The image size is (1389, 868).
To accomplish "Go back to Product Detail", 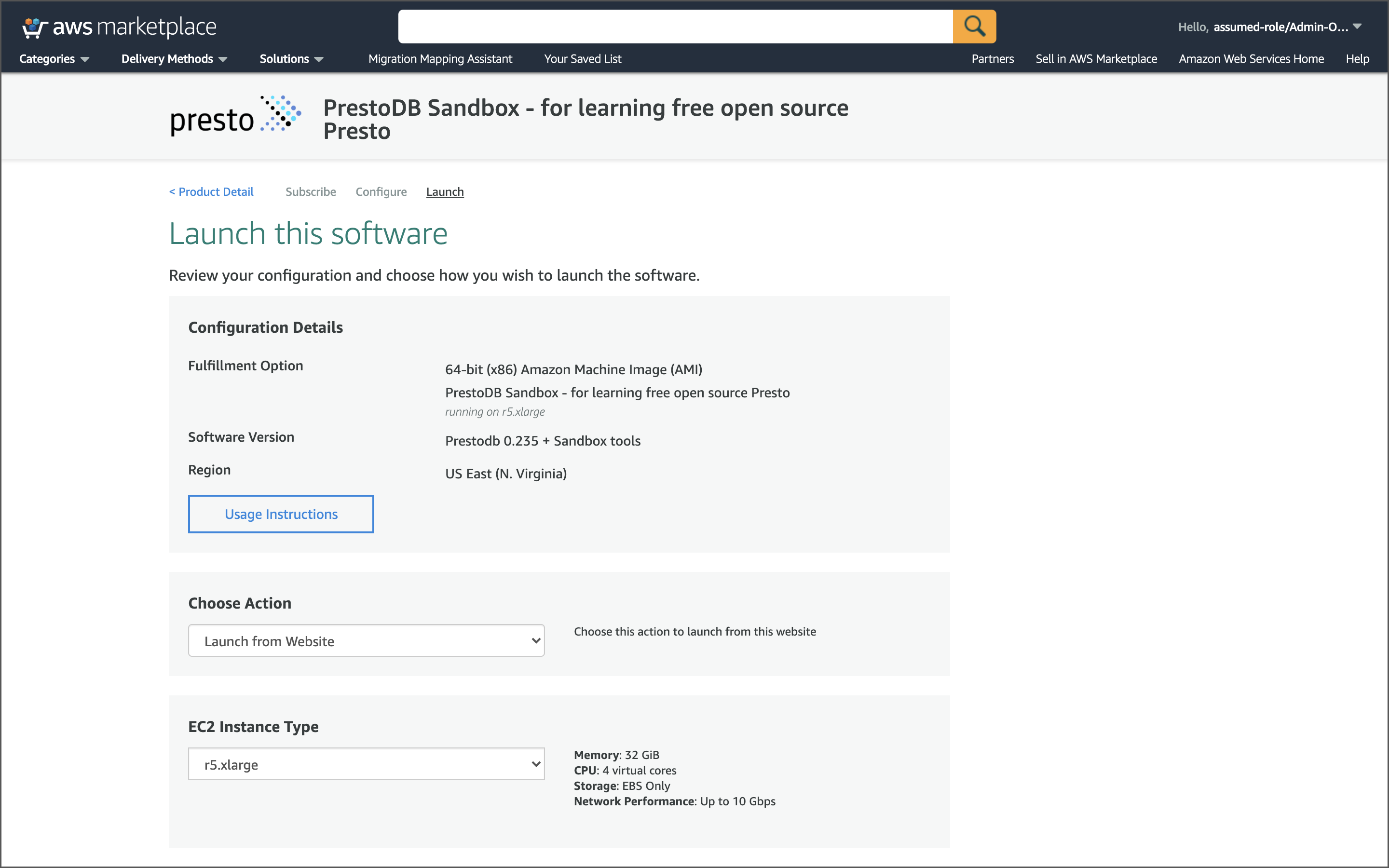I will pos(211,192).
